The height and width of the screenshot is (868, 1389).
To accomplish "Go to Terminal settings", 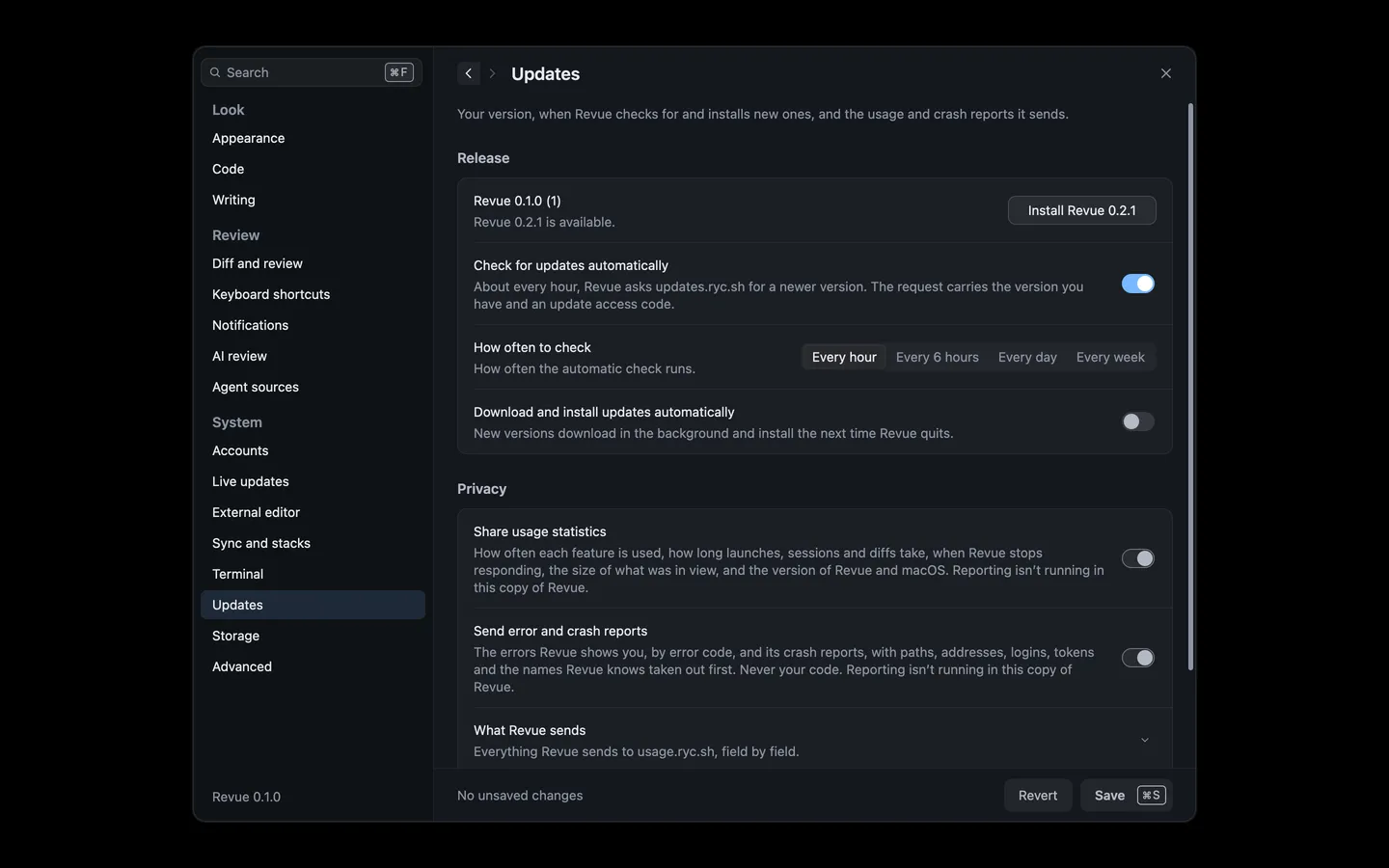I will pyautogui.click(x=313, y=574).
